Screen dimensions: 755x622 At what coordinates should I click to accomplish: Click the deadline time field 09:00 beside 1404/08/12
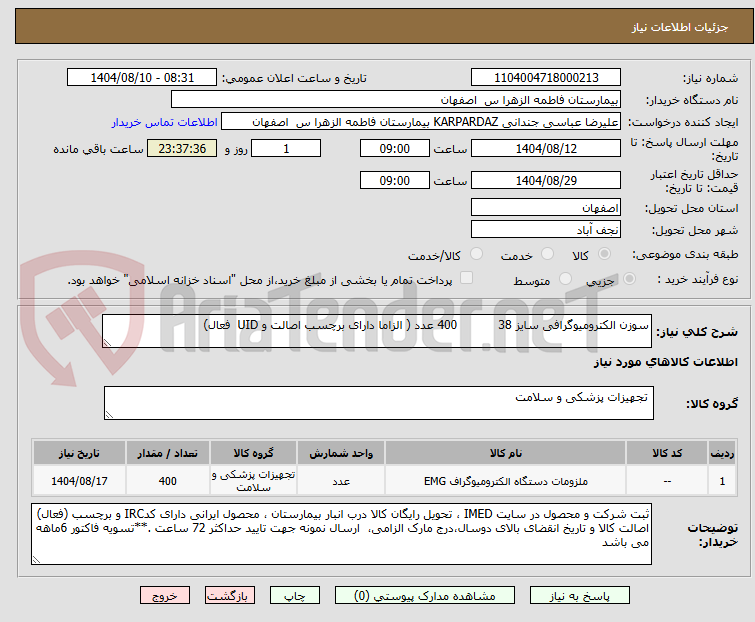(394, 148)
